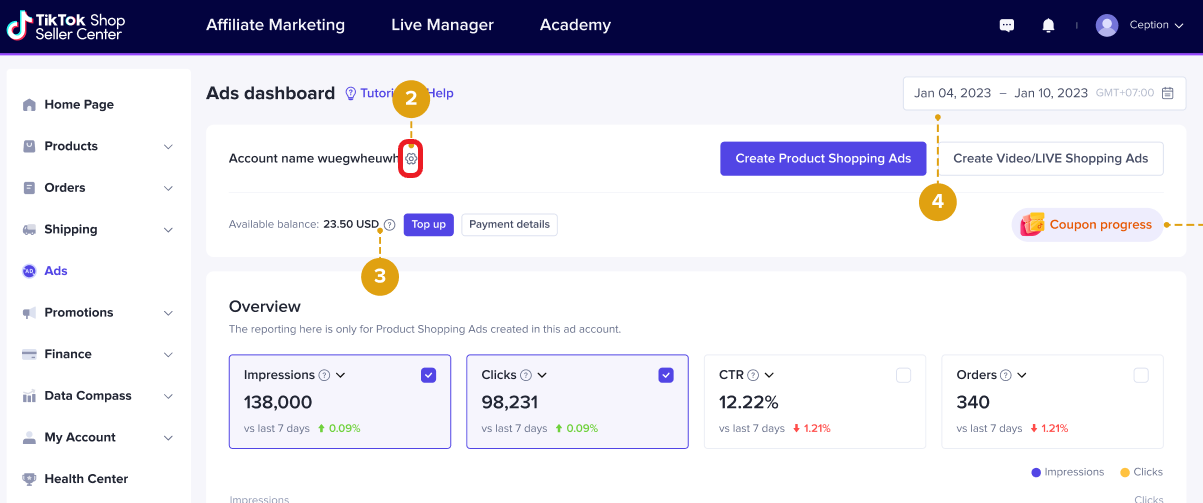Click the TikTok Shop Seller Center logo
Image resolution: width=1203 pixels, height=503 pixels.
[65, 26]
